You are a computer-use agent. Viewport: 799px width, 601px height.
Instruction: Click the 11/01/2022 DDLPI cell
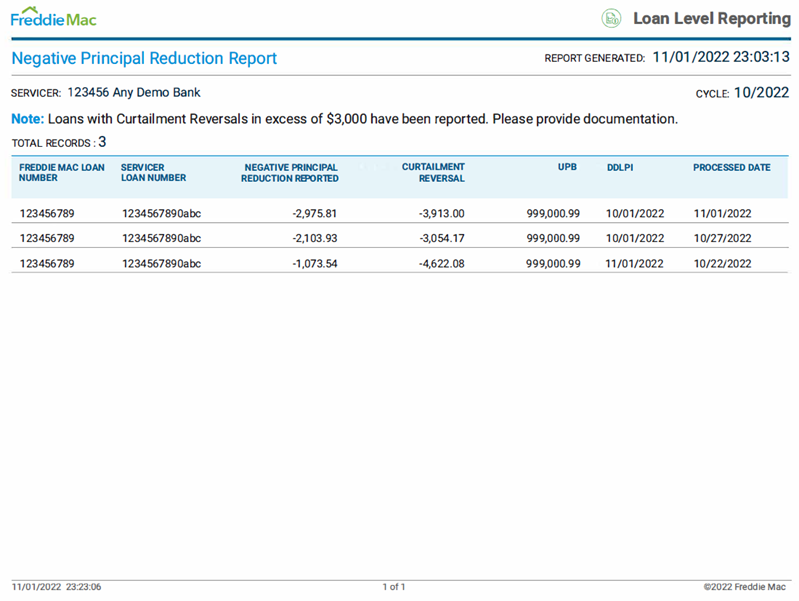point(634,264)
